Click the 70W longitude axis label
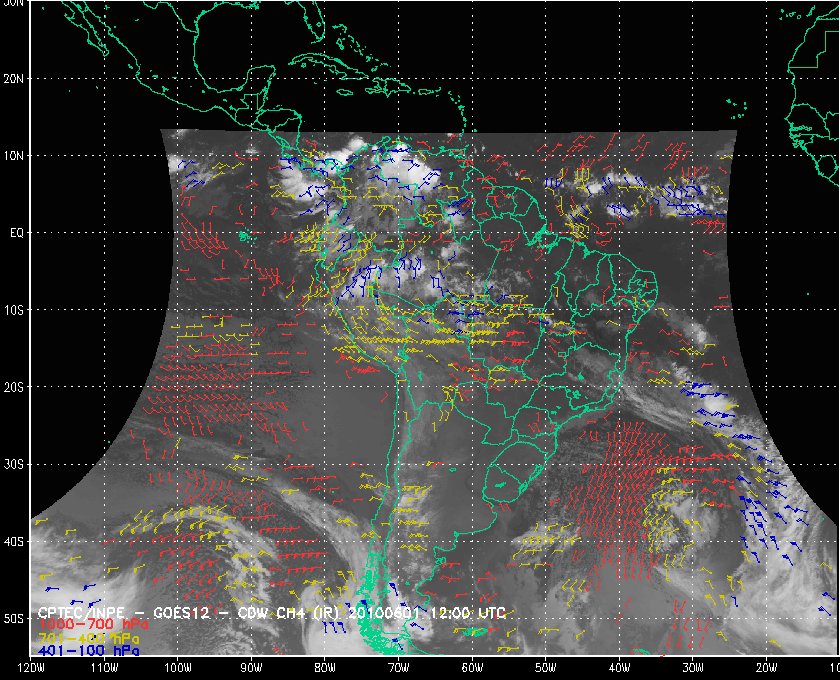Viewport: 840px width, 680px height. click(398, 668)
